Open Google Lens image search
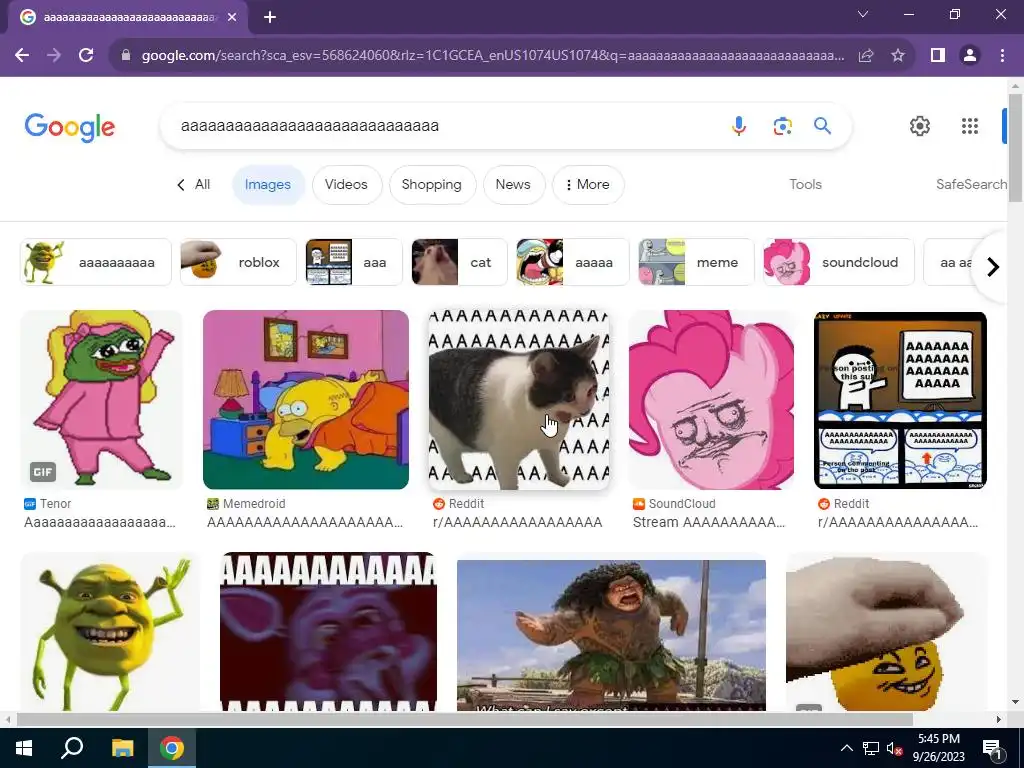Image resolution: width=1024 pixels, height=768 pixels. (782, 125)
